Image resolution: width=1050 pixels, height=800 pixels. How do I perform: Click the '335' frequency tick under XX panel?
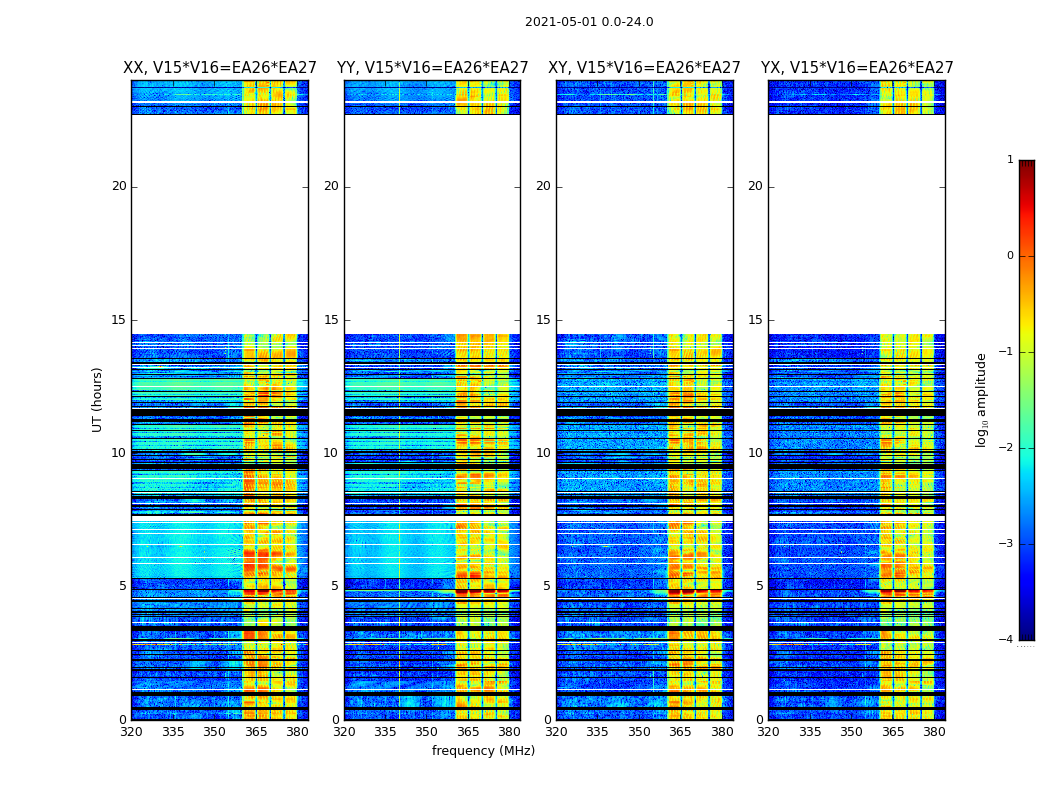(173, 732)
